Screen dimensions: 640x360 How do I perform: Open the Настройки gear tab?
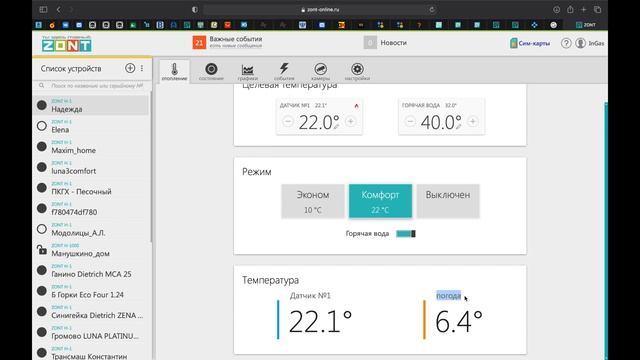point(357,71)
